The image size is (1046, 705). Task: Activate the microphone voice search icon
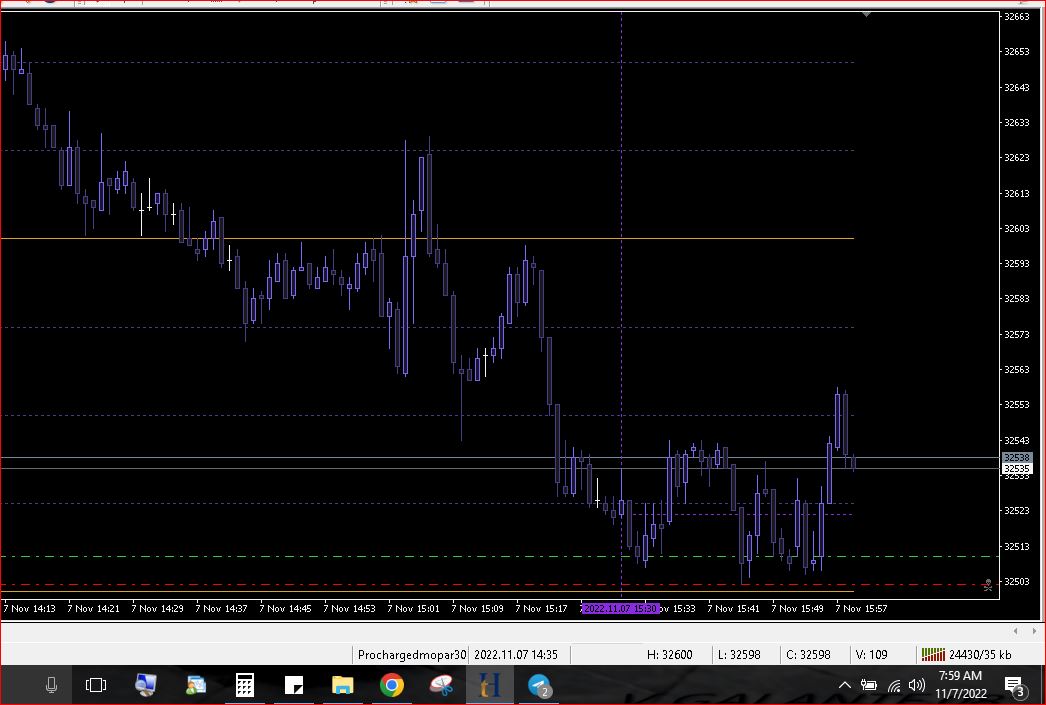51,686
